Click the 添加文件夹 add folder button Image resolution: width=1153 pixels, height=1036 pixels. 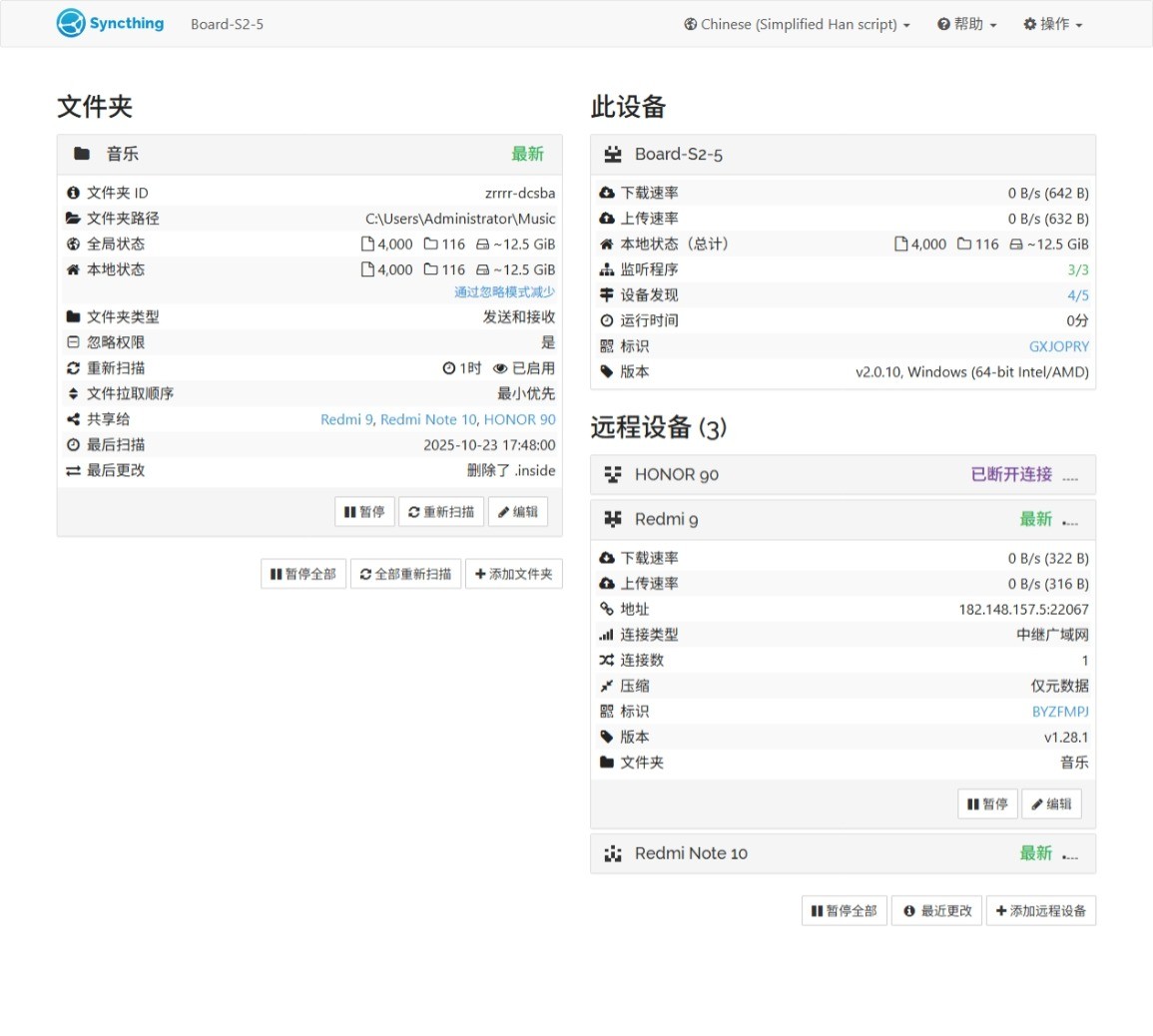point(513,575)
